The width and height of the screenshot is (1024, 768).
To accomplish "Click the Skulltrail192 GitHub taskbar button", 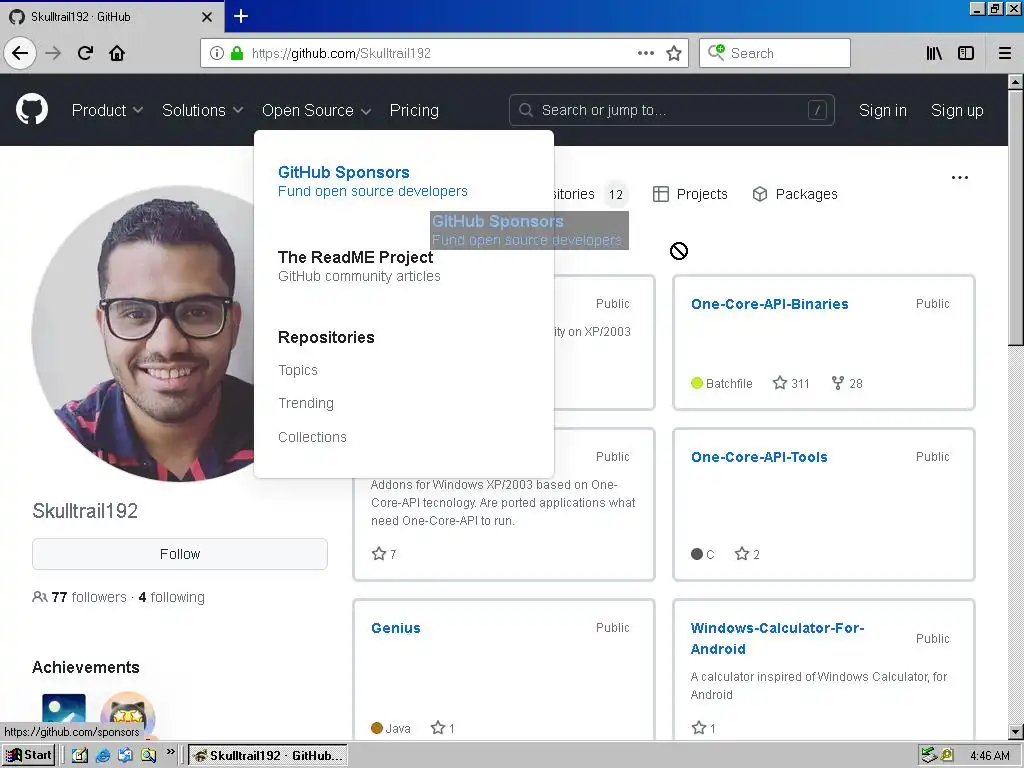I will [x=268, y=756].
